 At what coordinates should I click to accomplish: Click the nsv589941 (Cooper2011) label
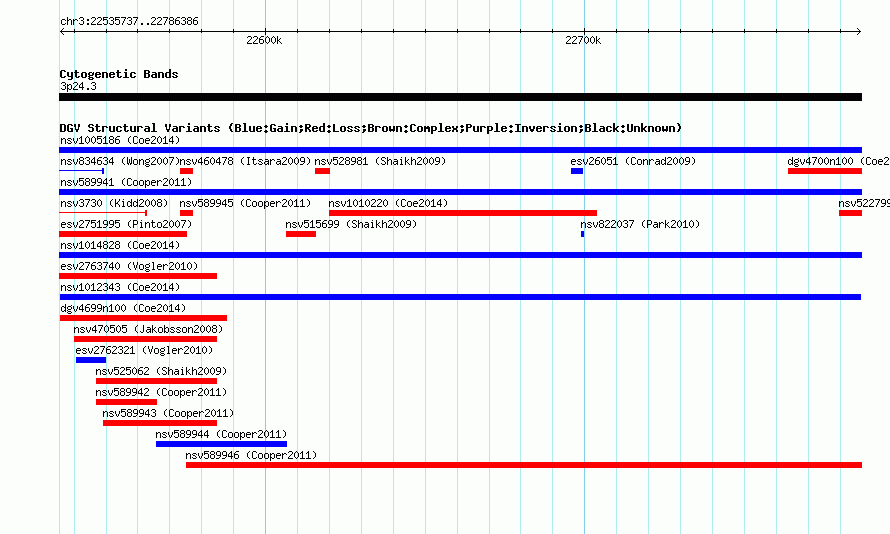tap(126, 182)
